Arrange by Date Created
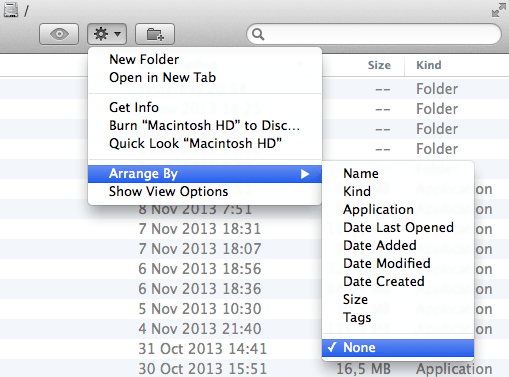Image resolution: width=509 pixels, height=377 pixels. (398, 282)
